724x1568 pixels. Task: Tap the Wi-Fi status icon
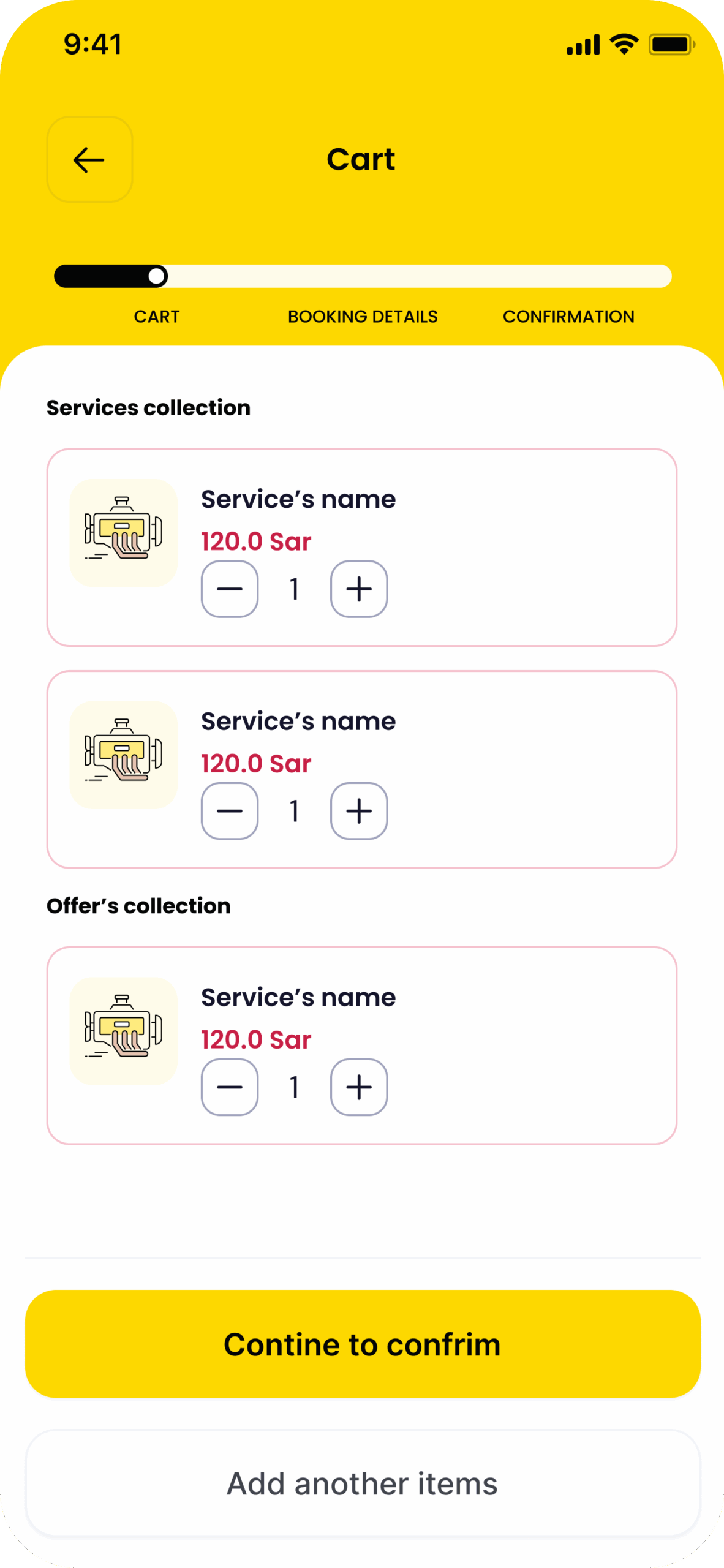coord(624,45)
